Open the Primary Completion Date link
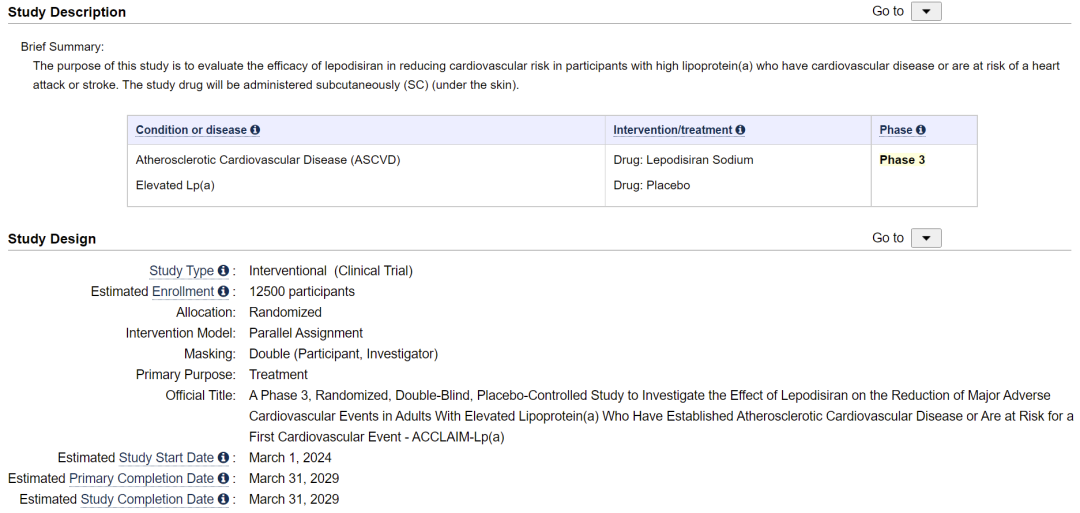Screen dimensions: 1080x513 pos(141,479)
